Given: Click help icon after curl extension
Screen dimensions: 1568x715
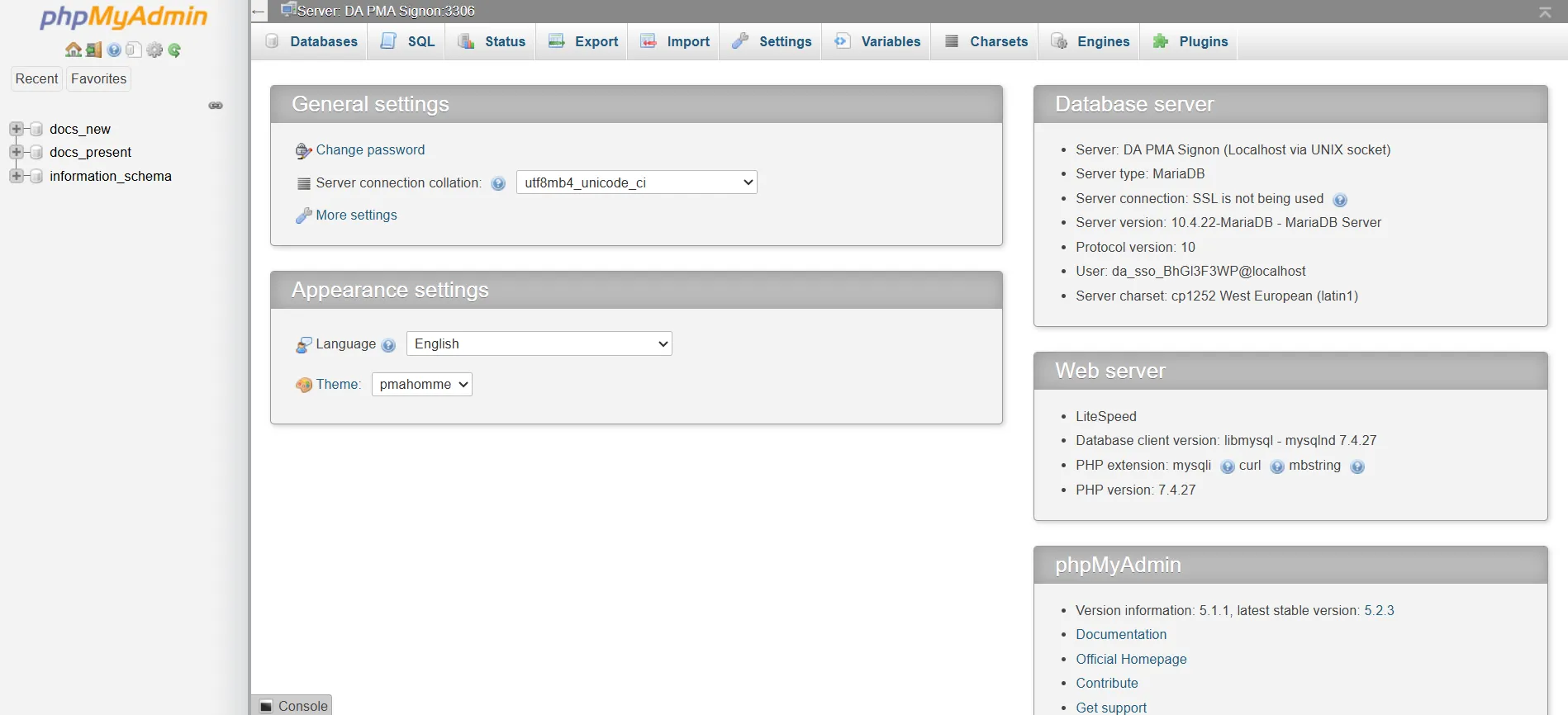Looking at the screenshot, I should [x=1277, y=466].
